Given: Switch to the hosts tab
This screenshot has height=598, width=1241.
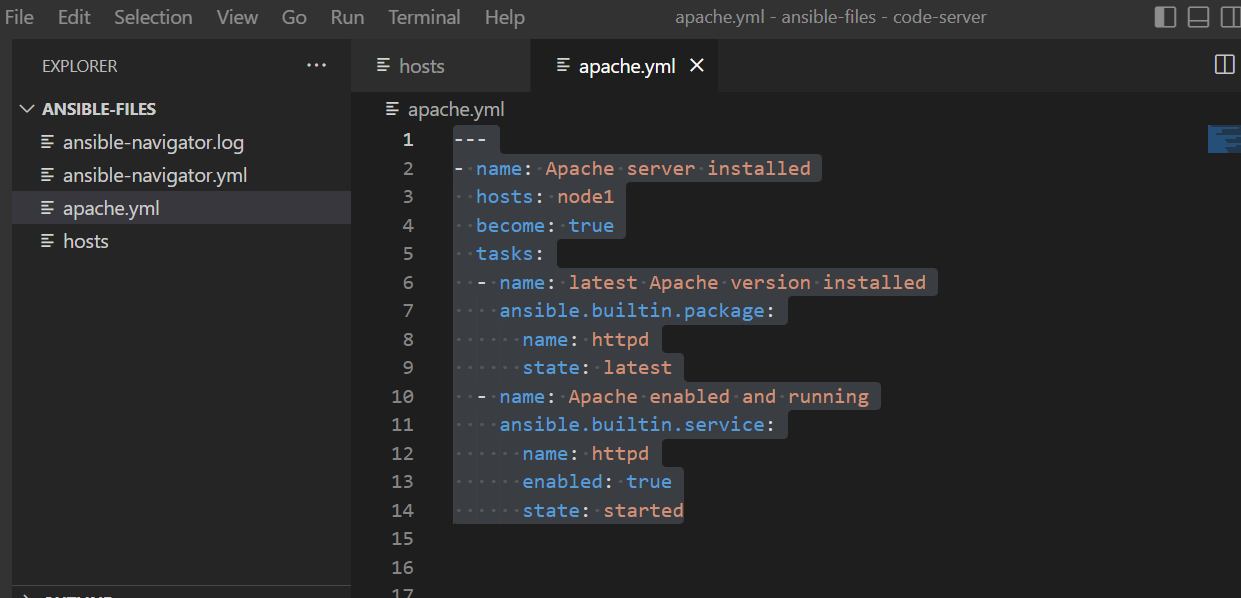Looking at the screenshot, I should pyautogui.click(x=420, y=65).
